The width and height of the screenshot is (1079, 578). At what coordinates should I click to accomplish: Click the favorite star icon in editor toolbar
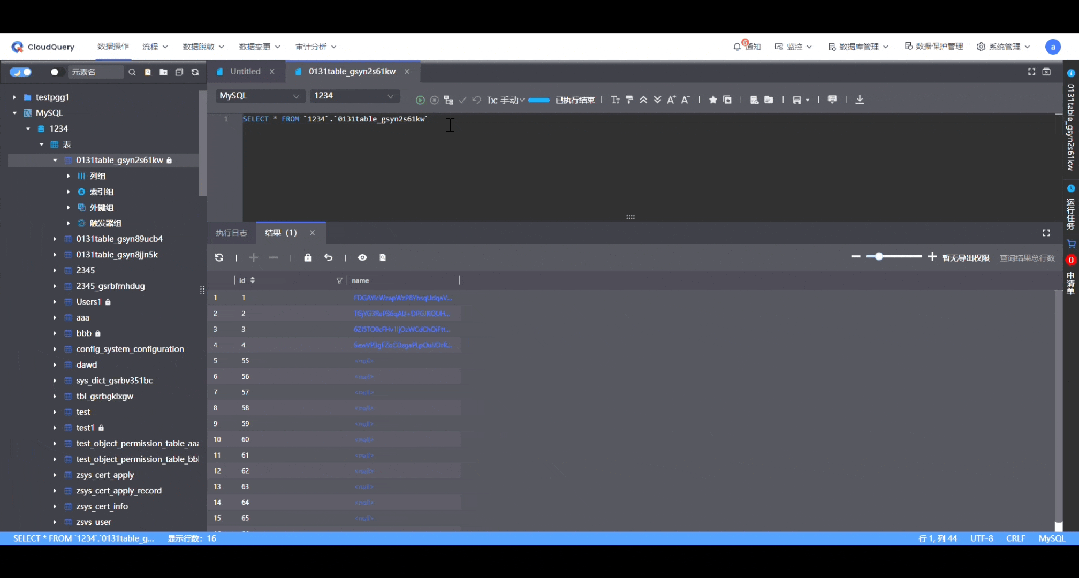[713, 100]
